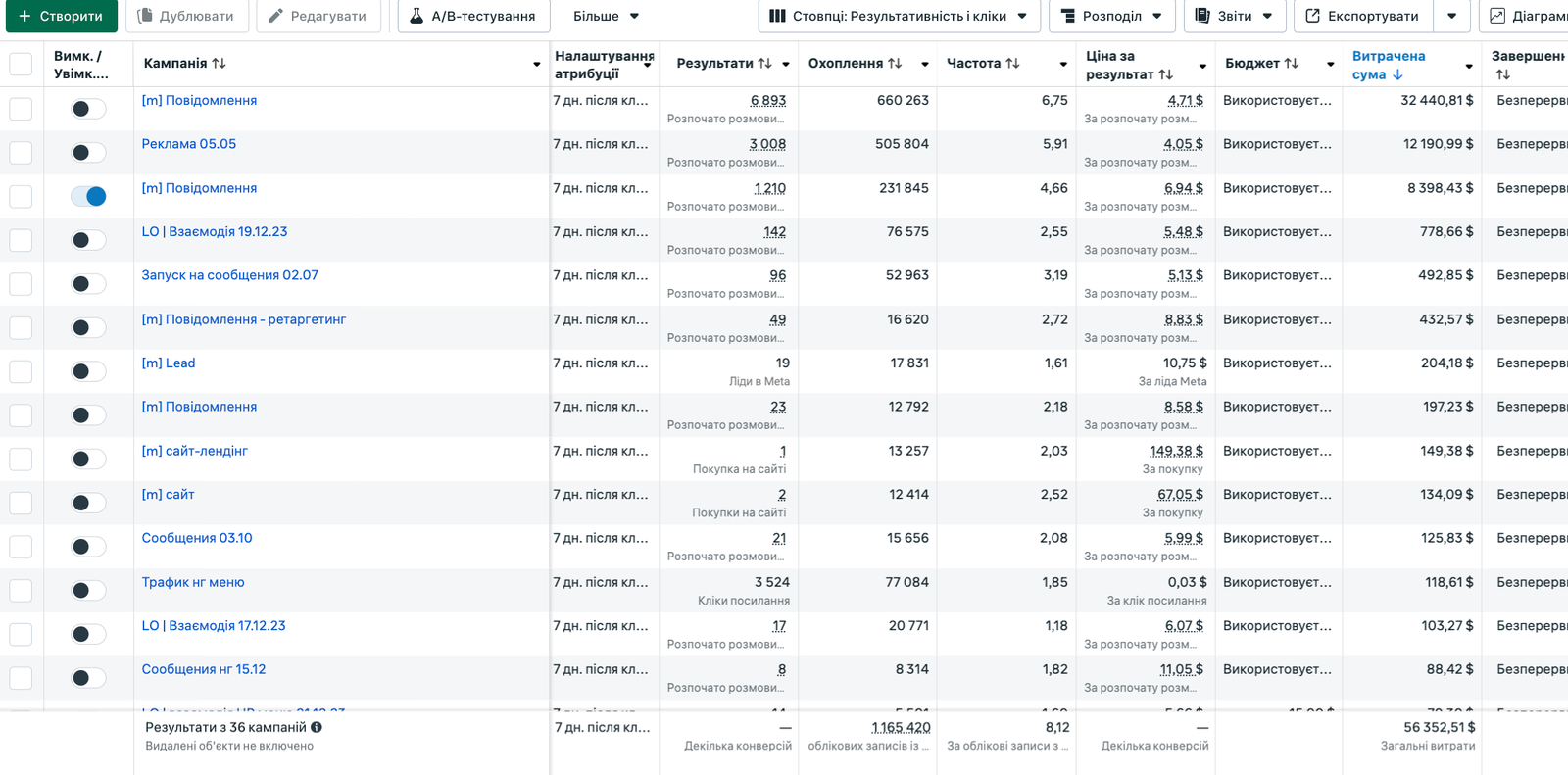The width and height of the screenshot is (1568, 775).
Task: Click the Створити button
Action: point(61,16)
